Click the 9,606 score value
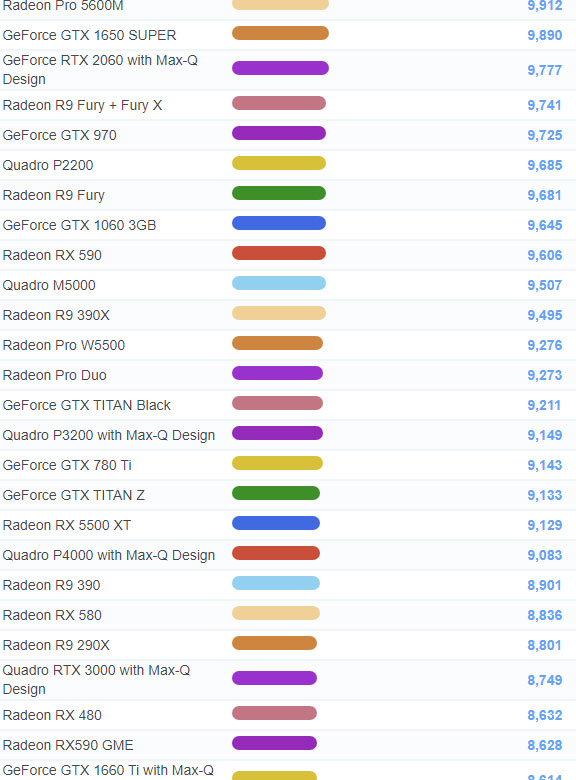Viewport: 576px width, 780px height. [x=545, y=255]
